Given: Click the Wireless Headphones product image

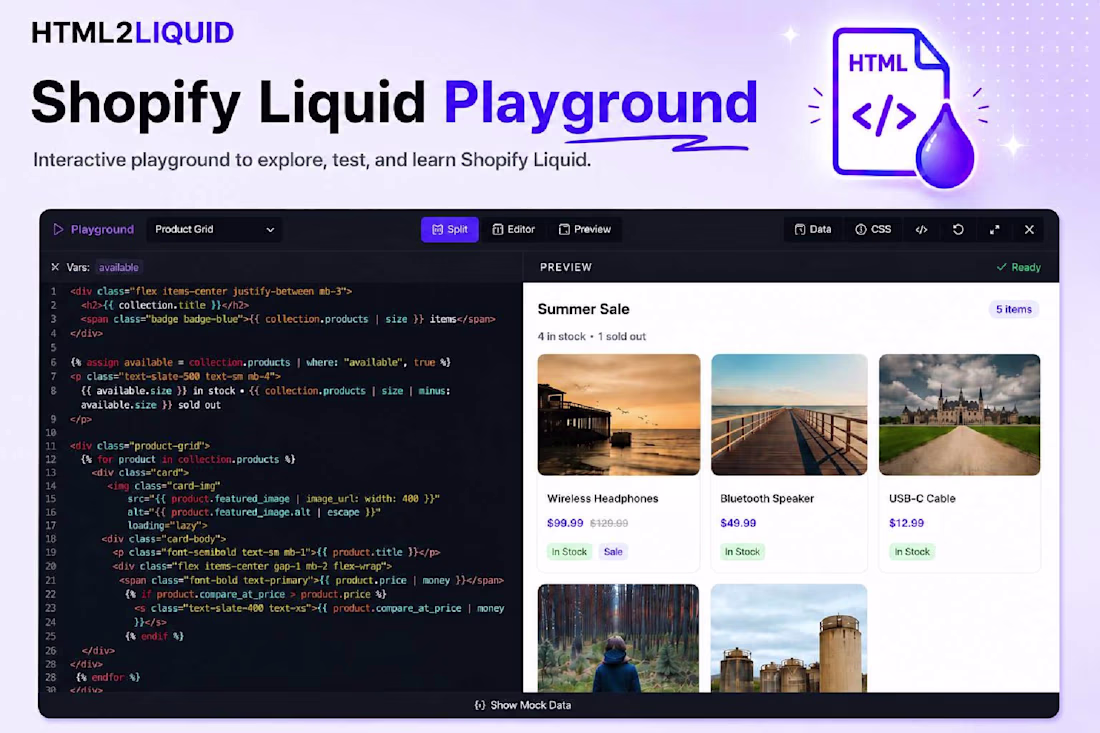Looking at the screenshot, I should point(619,415).
